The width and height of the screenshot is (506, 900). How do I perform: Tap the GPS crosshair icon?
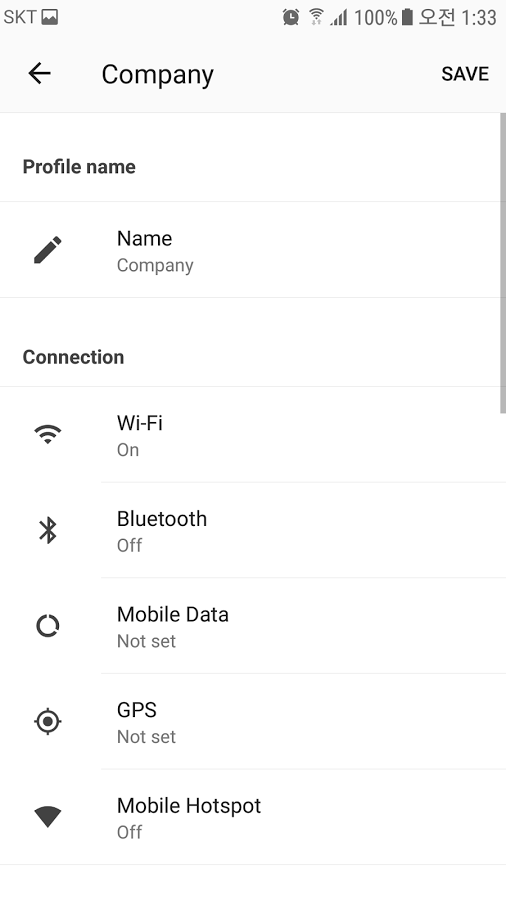pyautogui.click(x=48, y=721)
